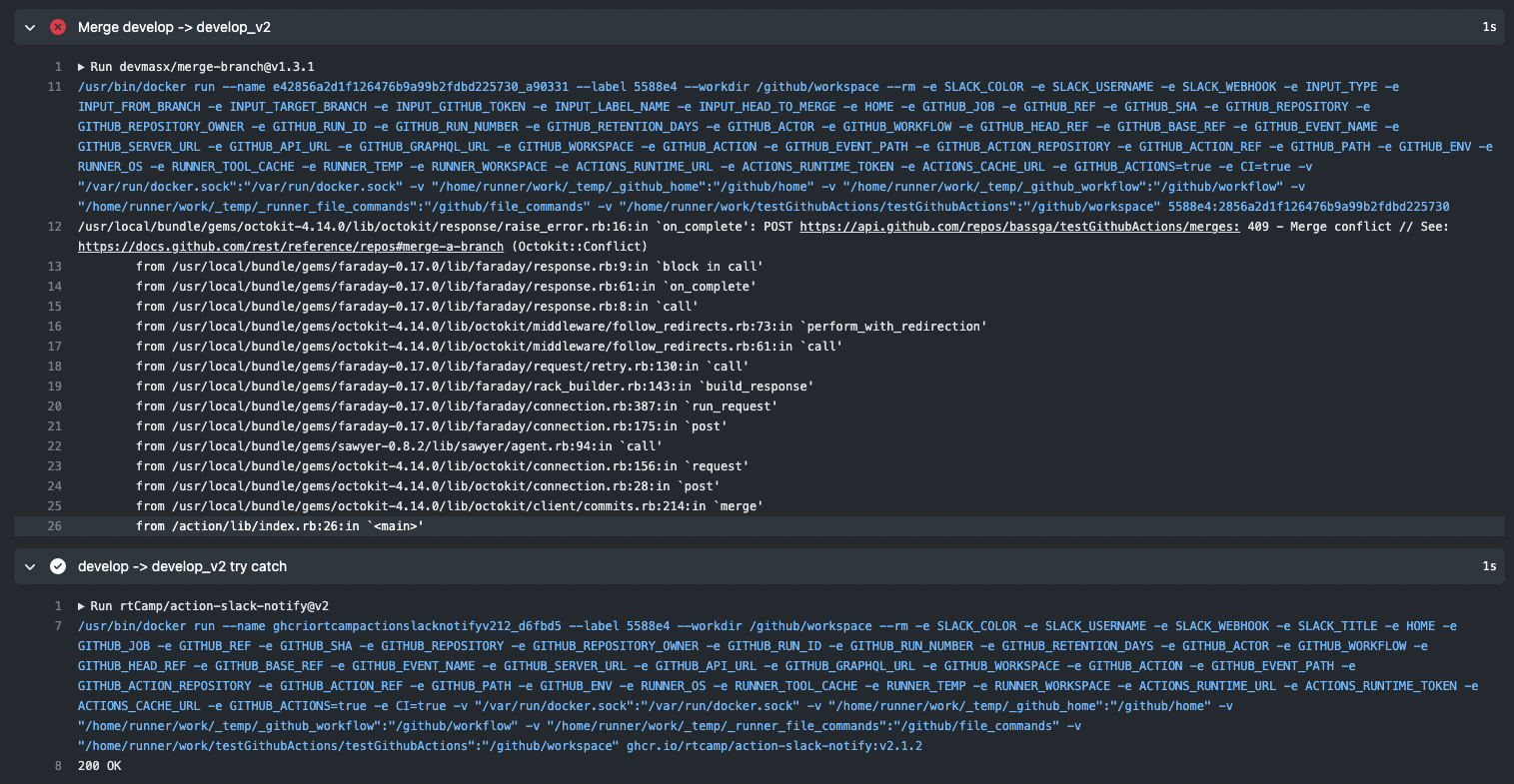
Task: Click the 'response.rb:61:in `on_complete'' line
Action: click(446, 287)
